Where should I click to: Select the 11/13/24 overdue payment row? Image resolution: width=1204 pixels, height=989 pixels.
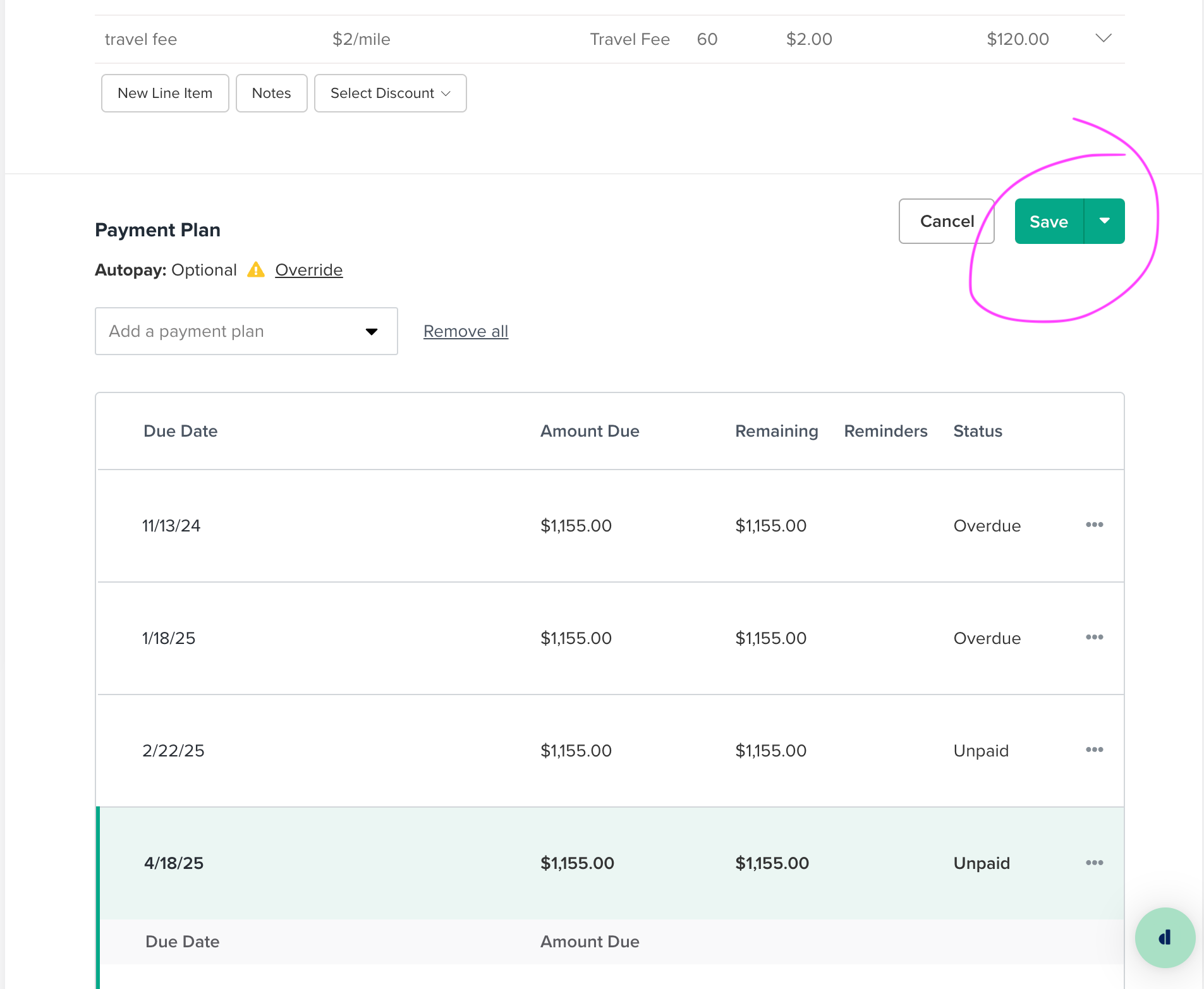tap(611, 526)
